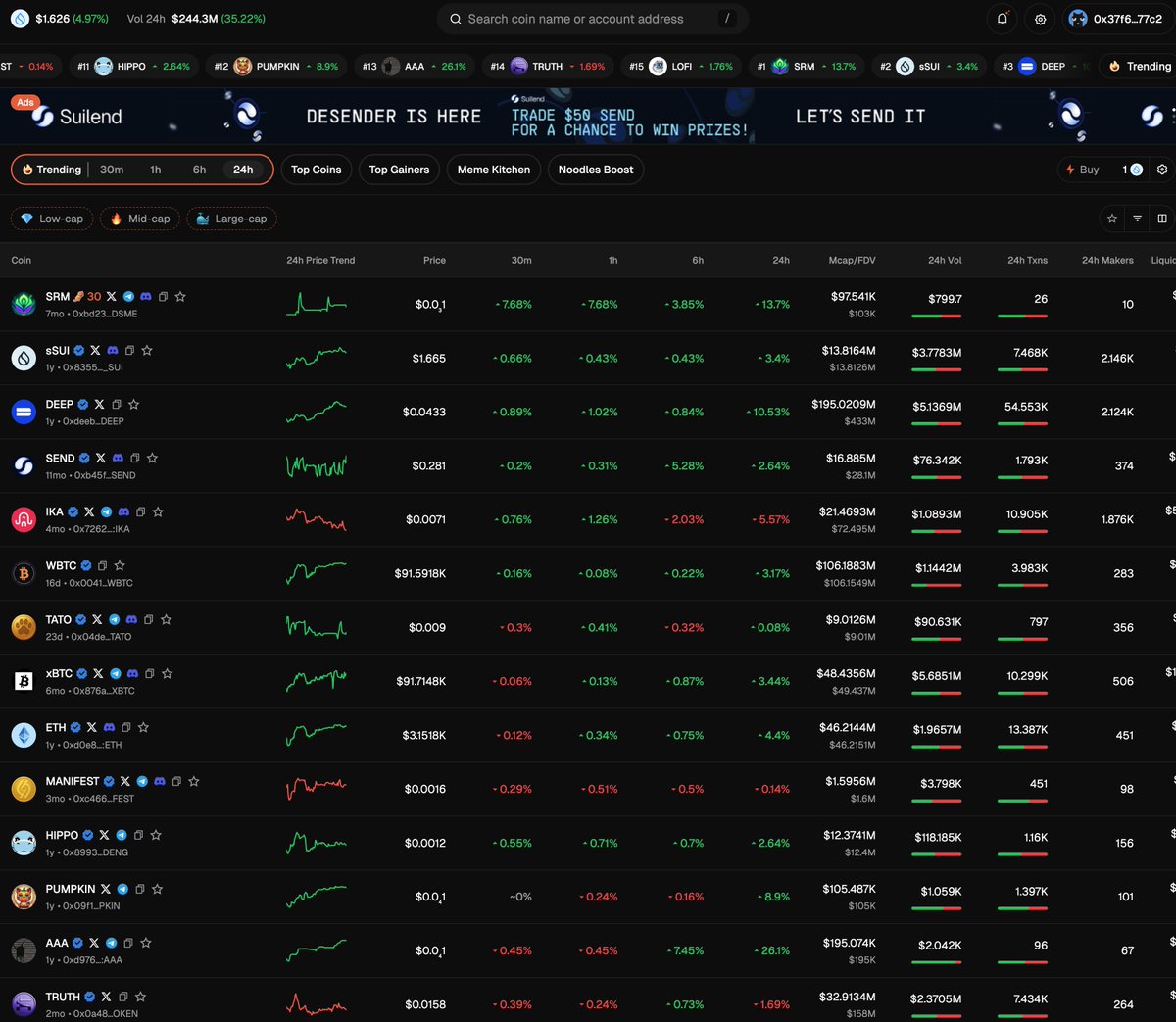Copy the DEEP contract address
The image size is (1176, 1022).
pyautogui.click(x=117, y=404)
